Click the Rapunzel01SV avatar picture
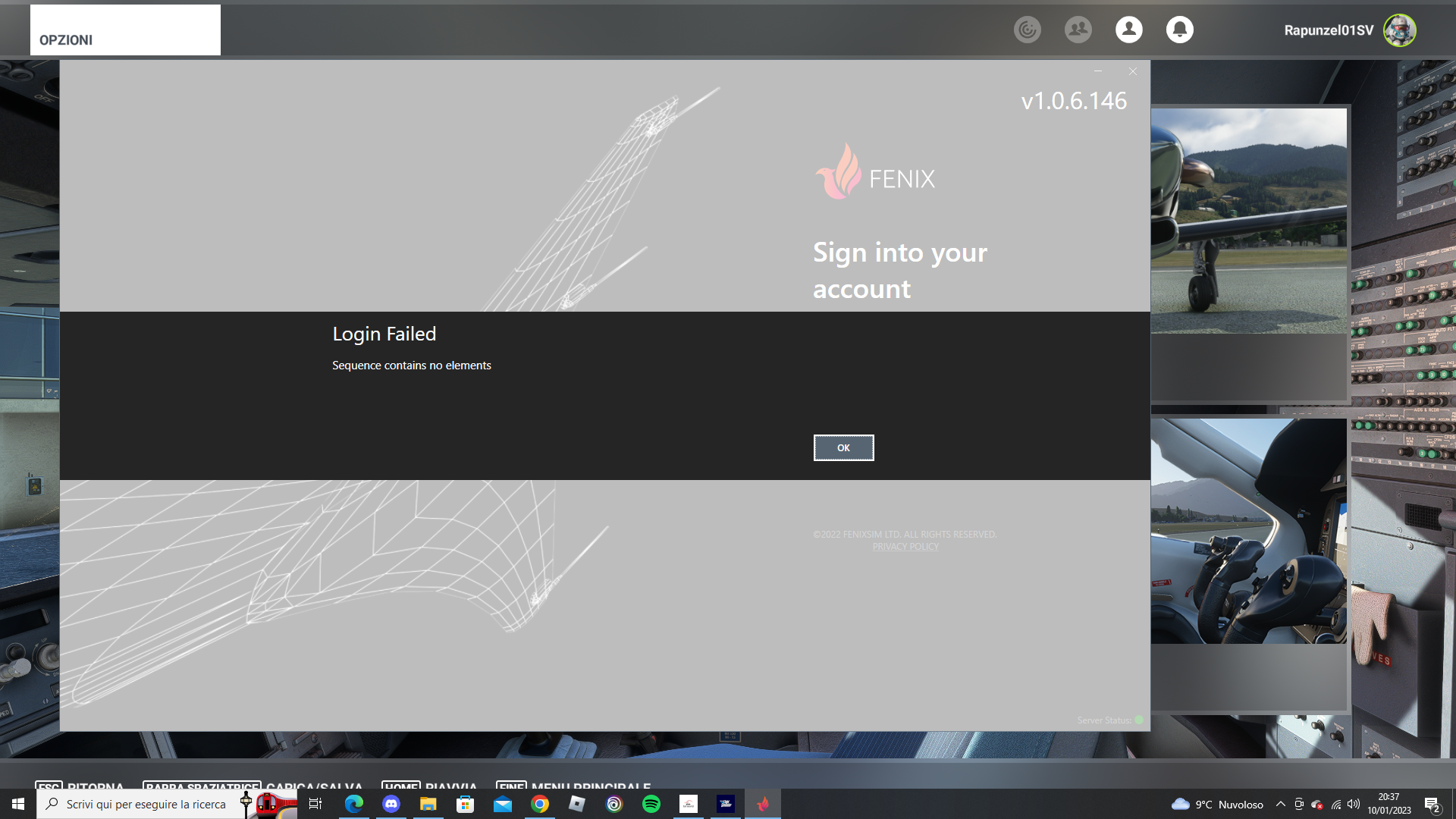Screen dimensions: 1456x819 click(1400, 30)
